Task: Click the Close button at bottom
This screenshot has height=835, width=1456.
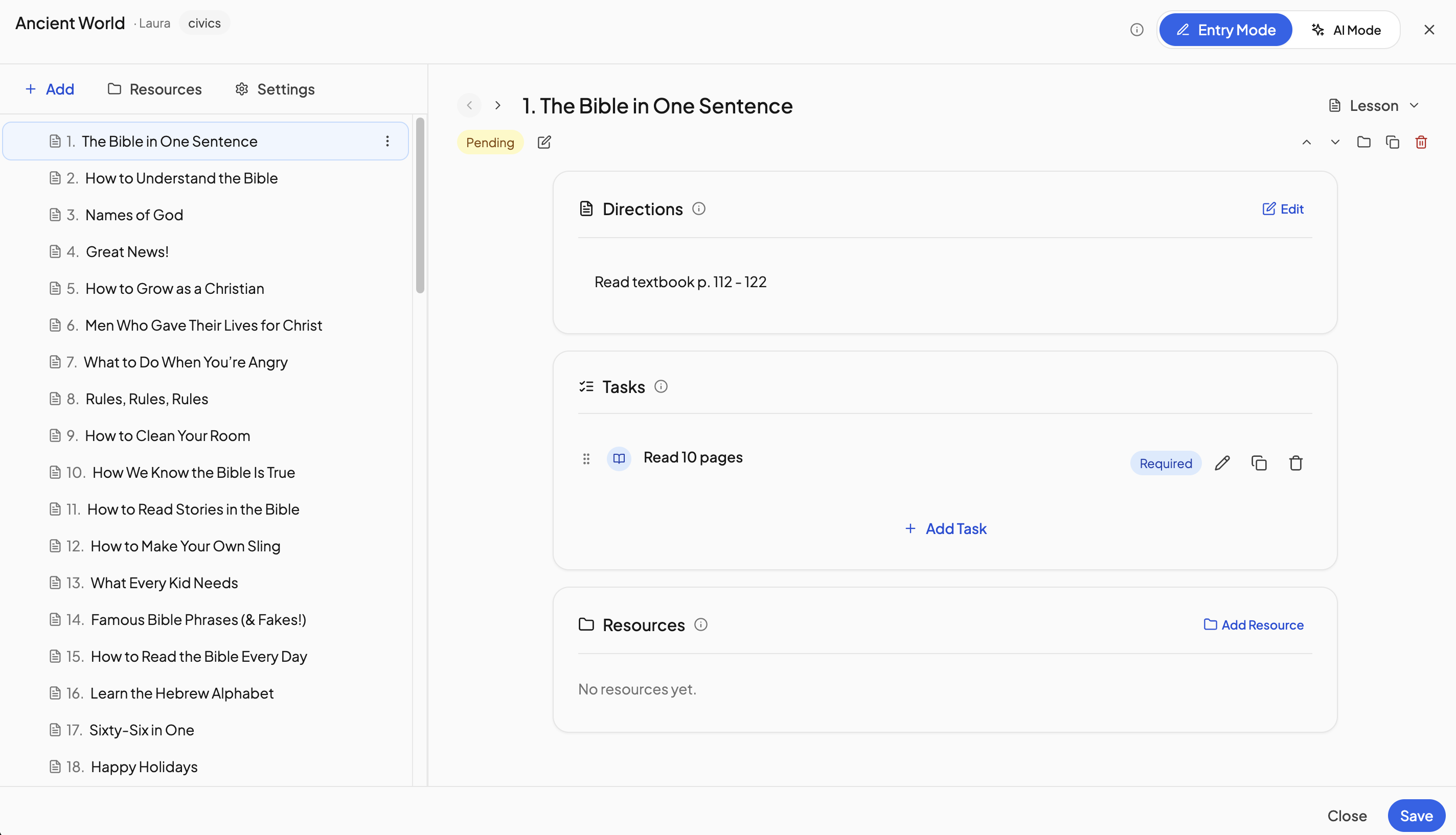Action: (1347, 816)
